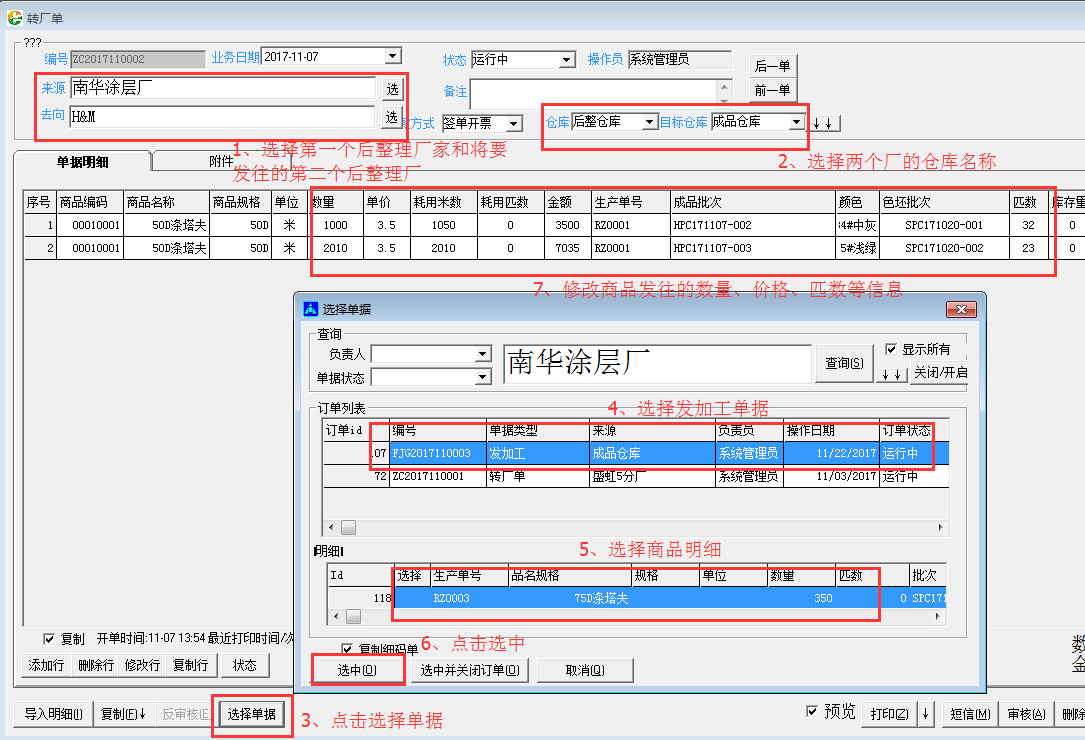Click the 转厂单 window title icon

[x=15, y=17]
